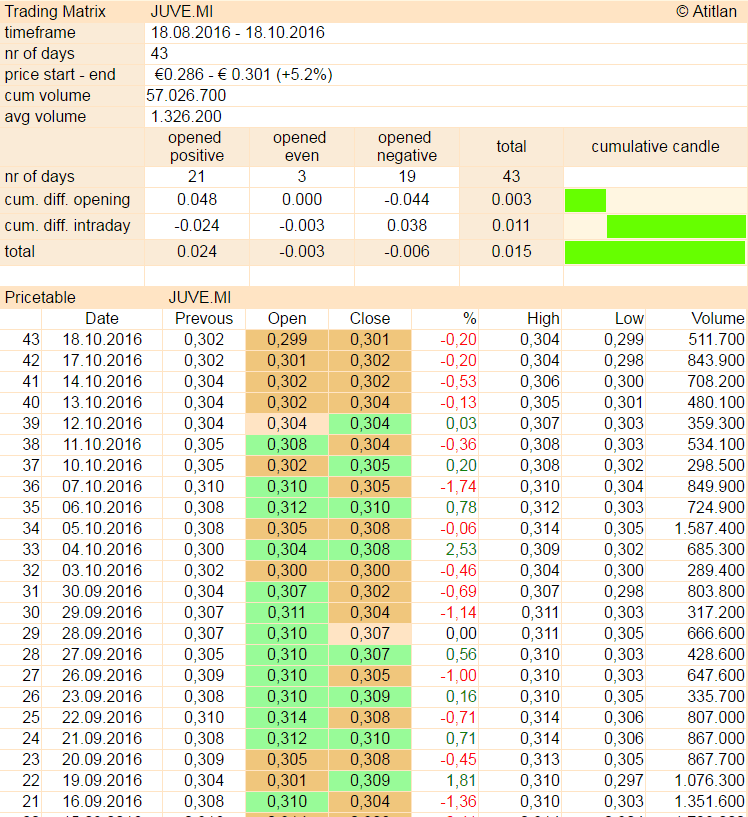Click the Open column header
Screen dimensions: 748x817
[x=287, y=318]
